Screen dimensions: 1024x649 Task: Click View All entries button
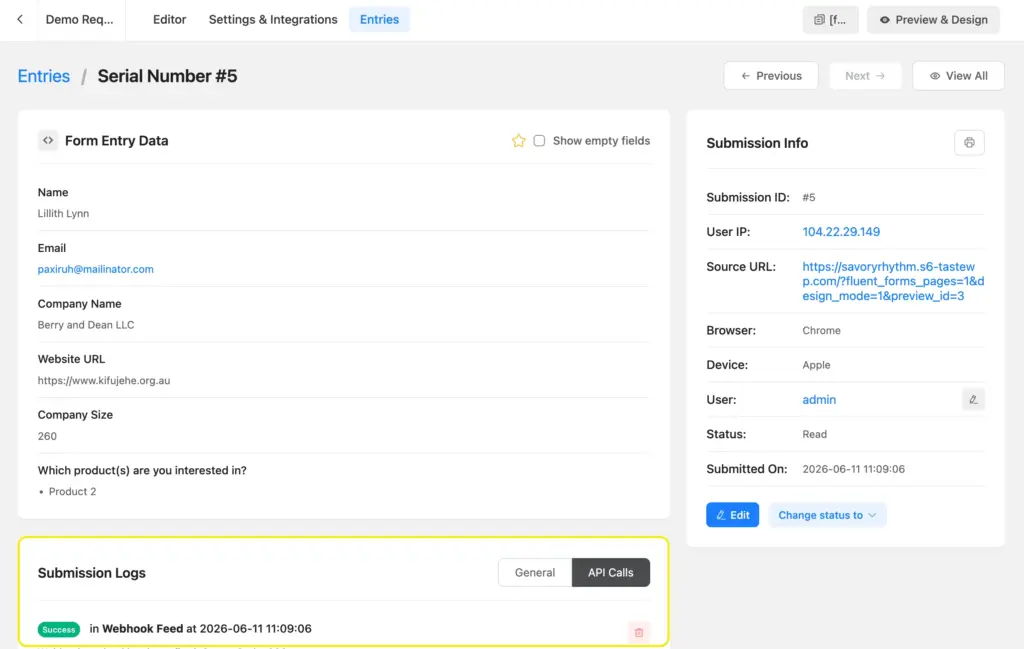(x=958, y=76)
